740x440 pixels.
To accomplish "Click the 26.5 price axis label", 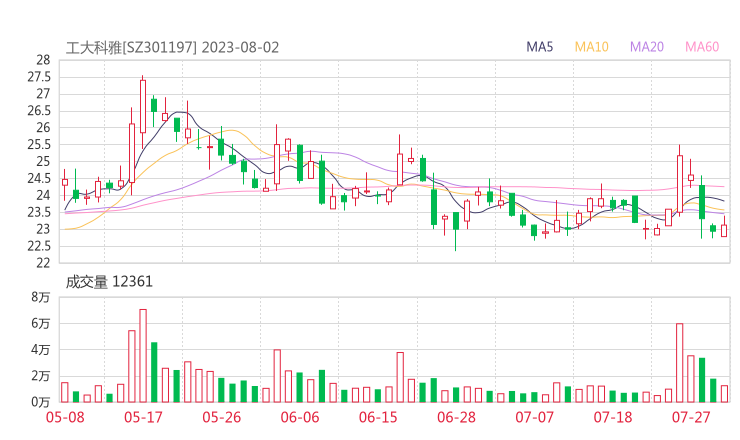I will pyautogui.click(x=39, y=110).
